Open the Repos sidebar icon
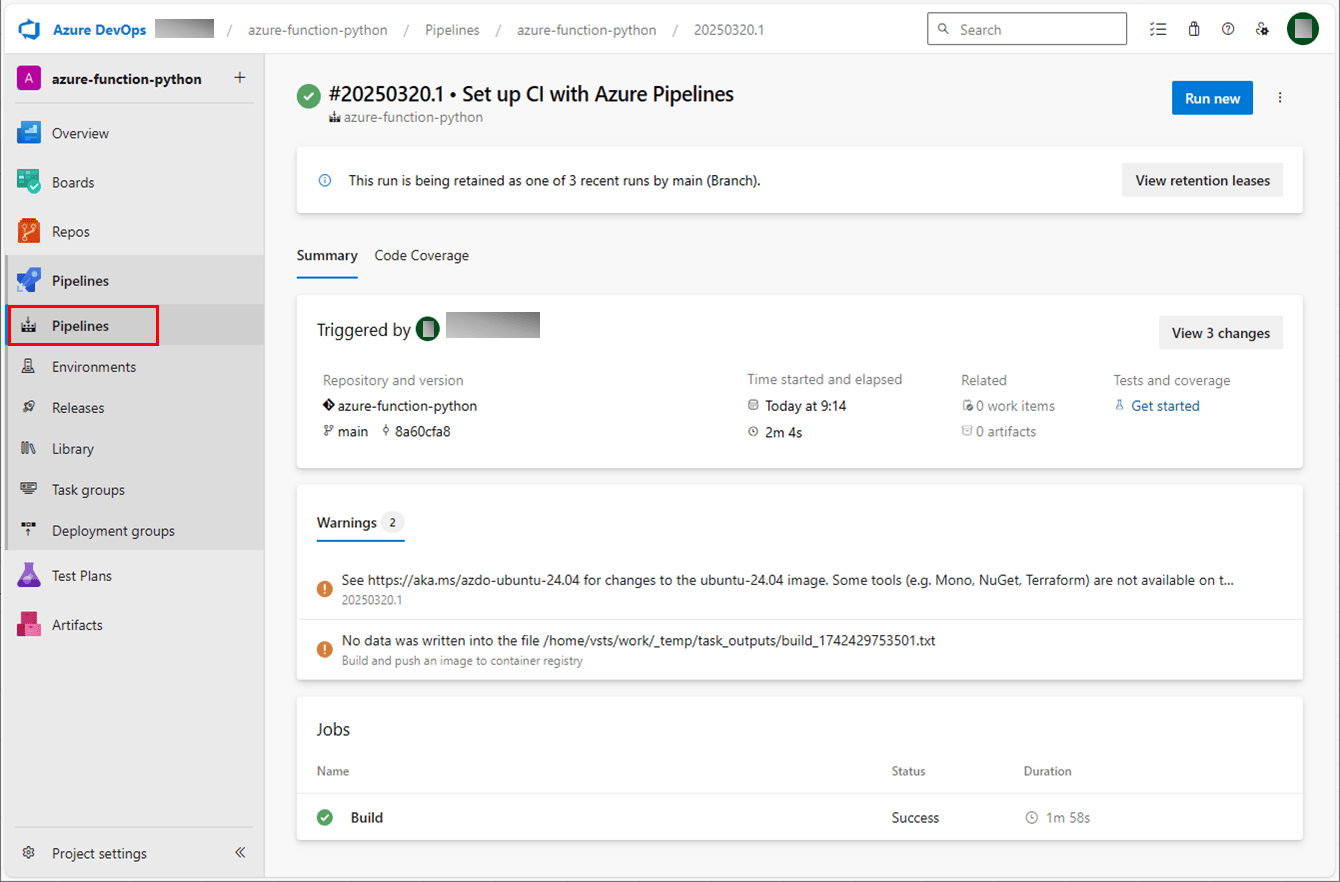The width and height of the screenshot is (1340, 882). pyautogui.click(x=28, y=231)
